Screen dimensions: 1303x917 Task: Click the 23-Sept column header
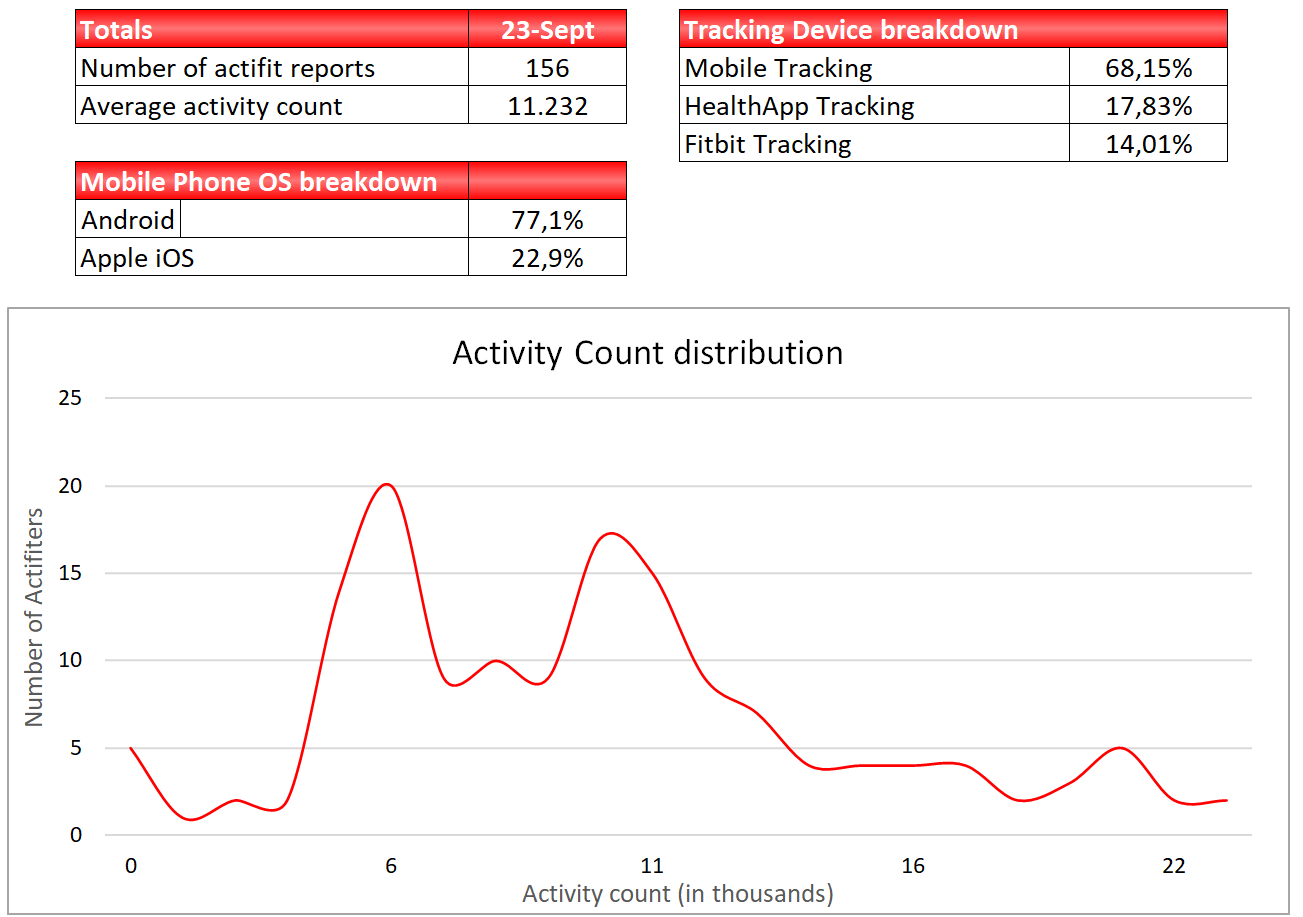pyautogui.click(x=547, y=30)
